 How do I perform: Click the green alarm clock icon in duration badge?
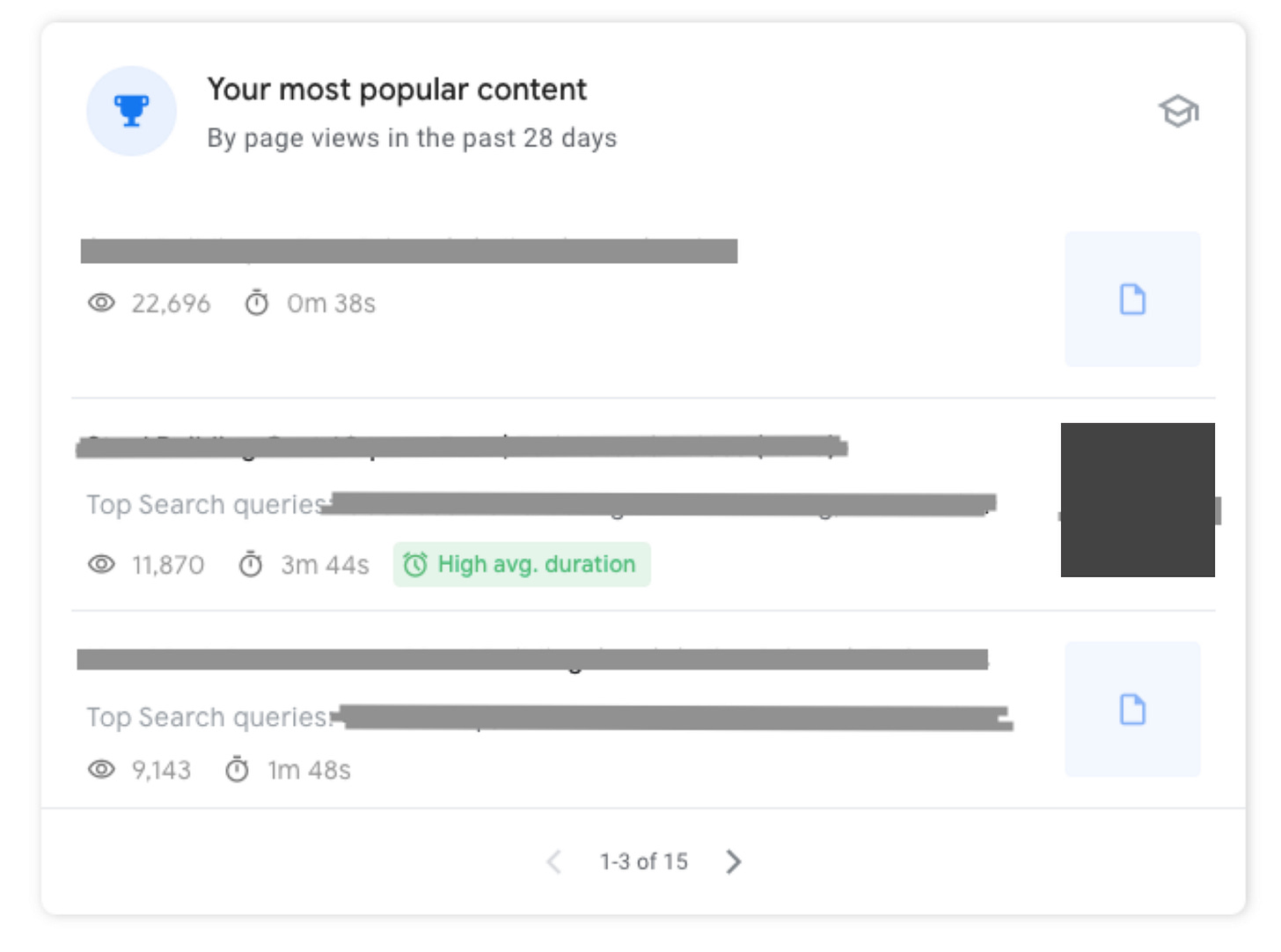[x=414, y=564]
